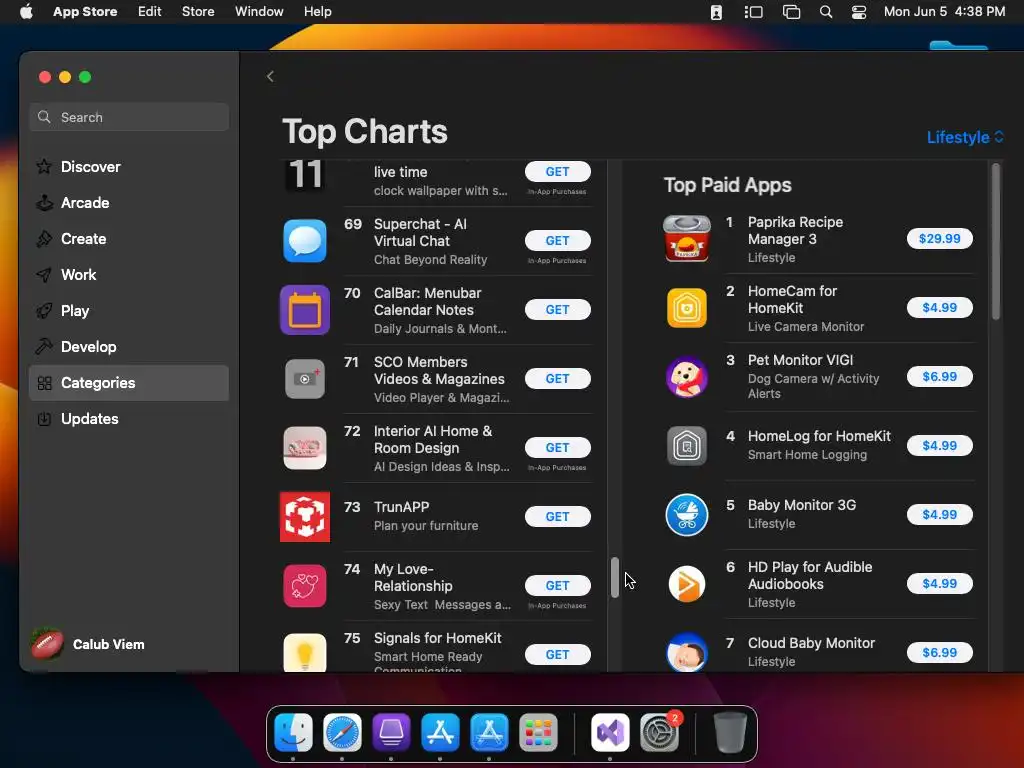This screenshot has width=1024, height=768.
Task: Open Superchat - AI Virtual Chat app icon
Action: click(305, 241)
